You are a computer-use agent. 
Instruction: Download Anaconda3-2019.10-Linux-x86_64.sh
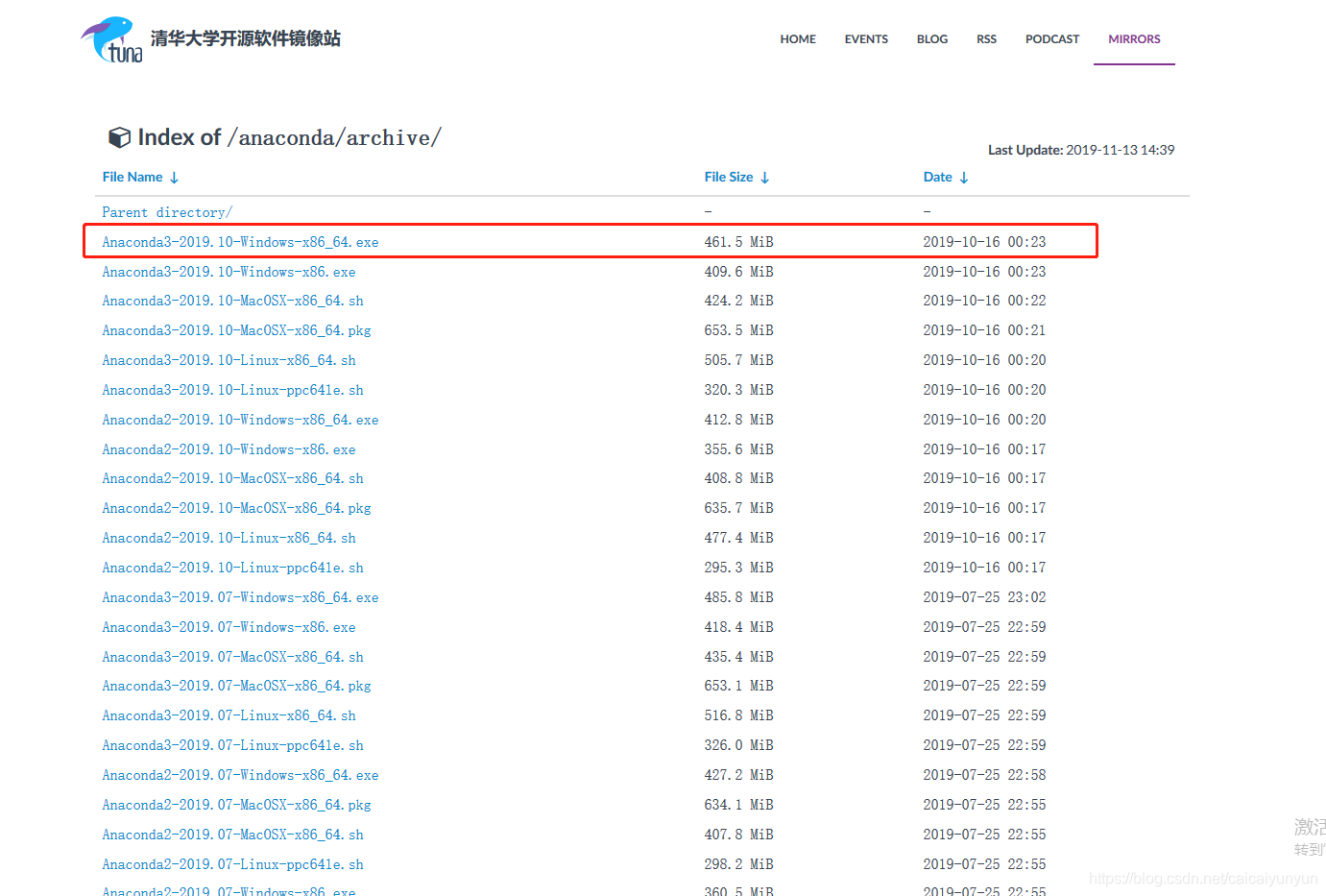point(229,360)
